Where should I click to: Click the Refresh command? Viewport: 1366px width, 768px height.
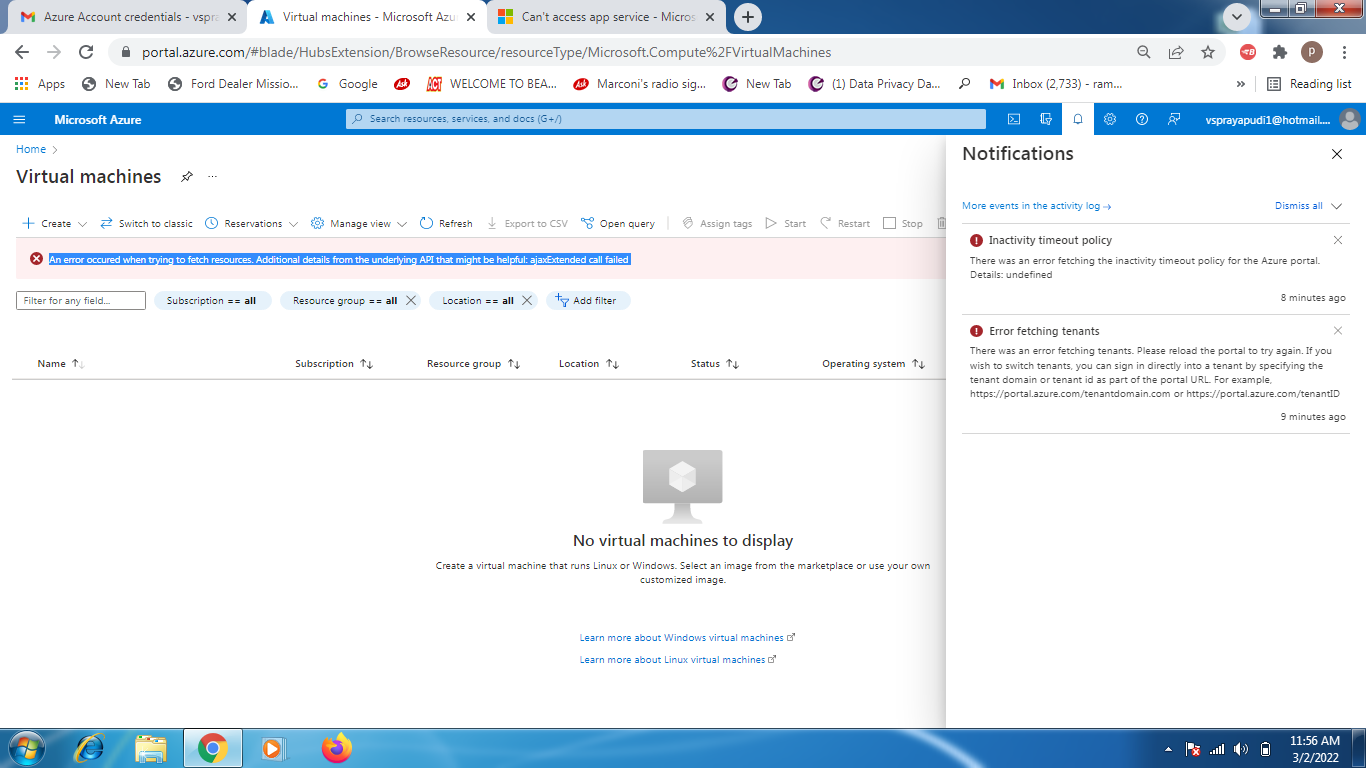pos(446,223)
